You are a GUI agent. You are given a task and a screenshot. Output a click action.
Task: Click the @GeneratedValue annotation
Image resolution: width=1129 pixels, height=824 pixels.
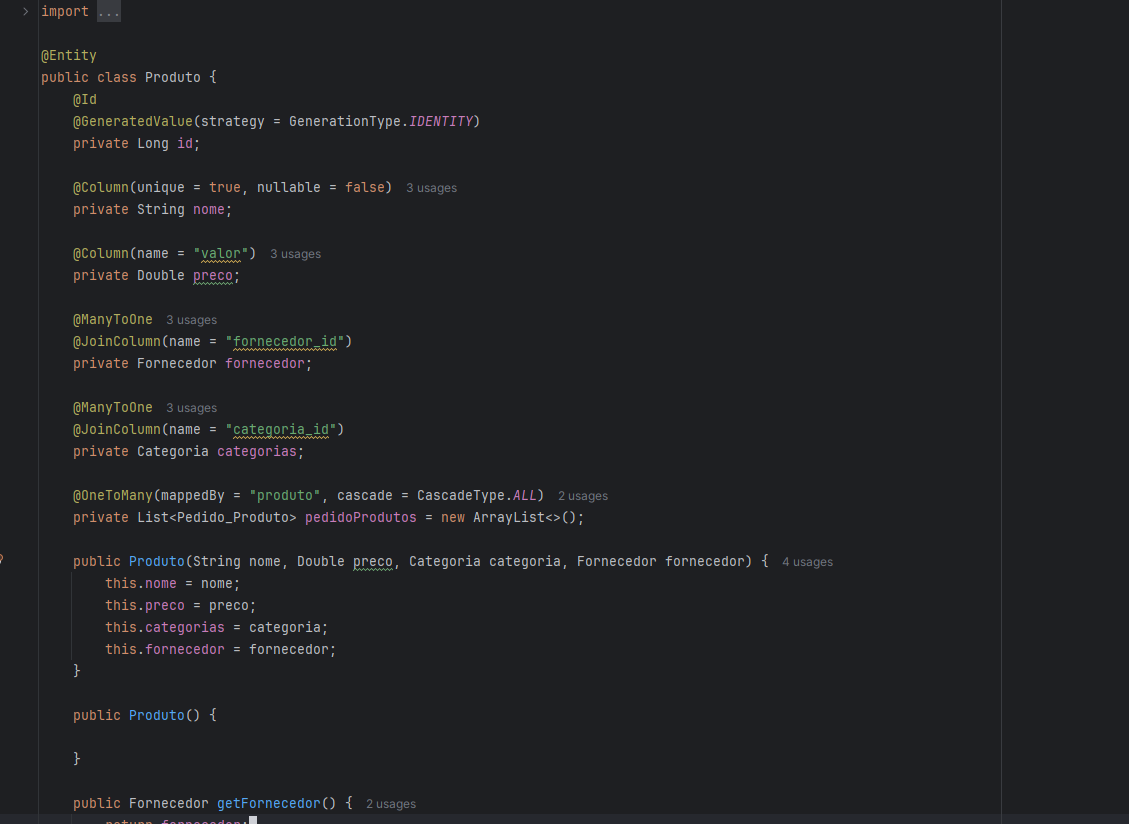[132, 121]
